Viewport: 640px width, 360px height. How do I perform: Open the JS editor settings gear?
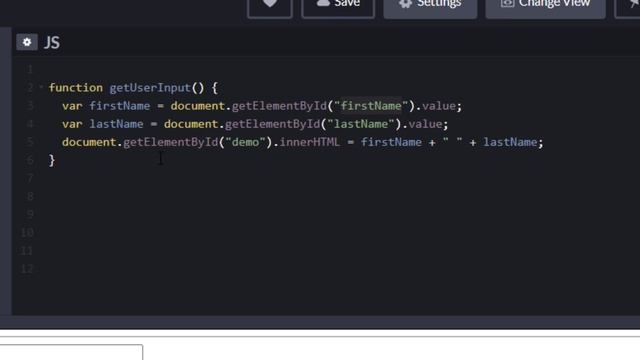[27, 42]
